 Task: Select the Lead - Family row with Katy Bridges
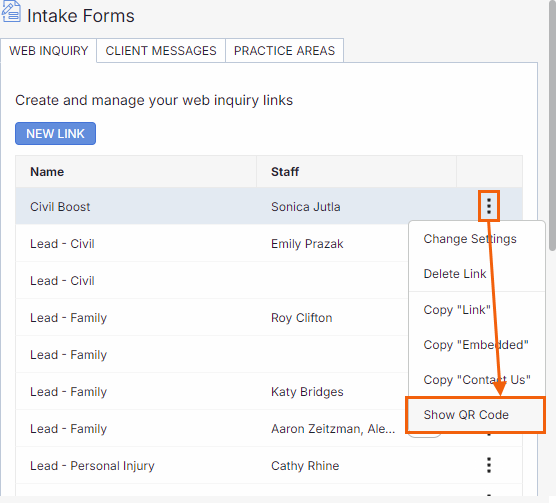(212, 392)
